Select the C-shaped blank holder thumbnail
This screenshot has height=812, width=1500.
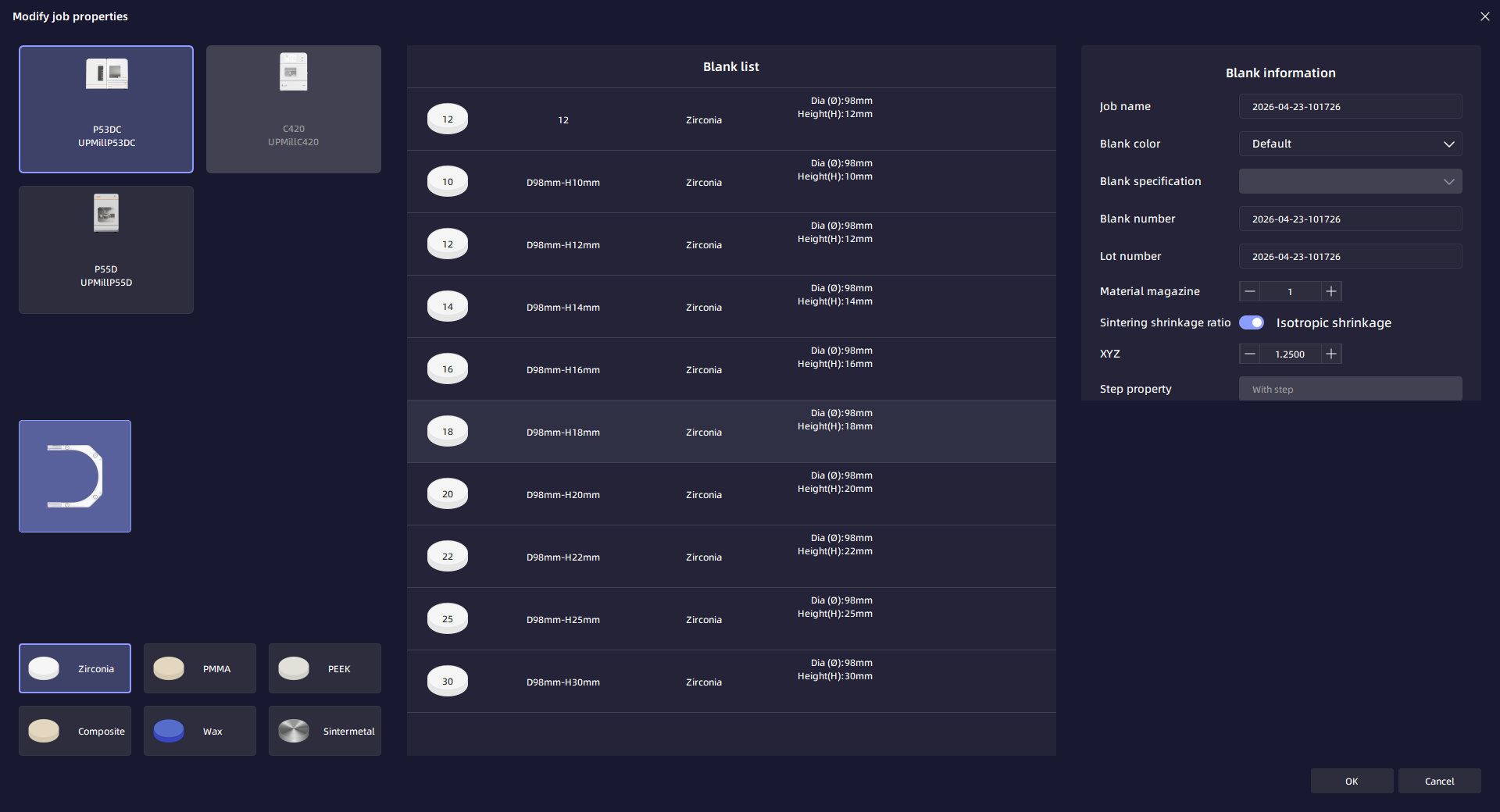[75, 476]
